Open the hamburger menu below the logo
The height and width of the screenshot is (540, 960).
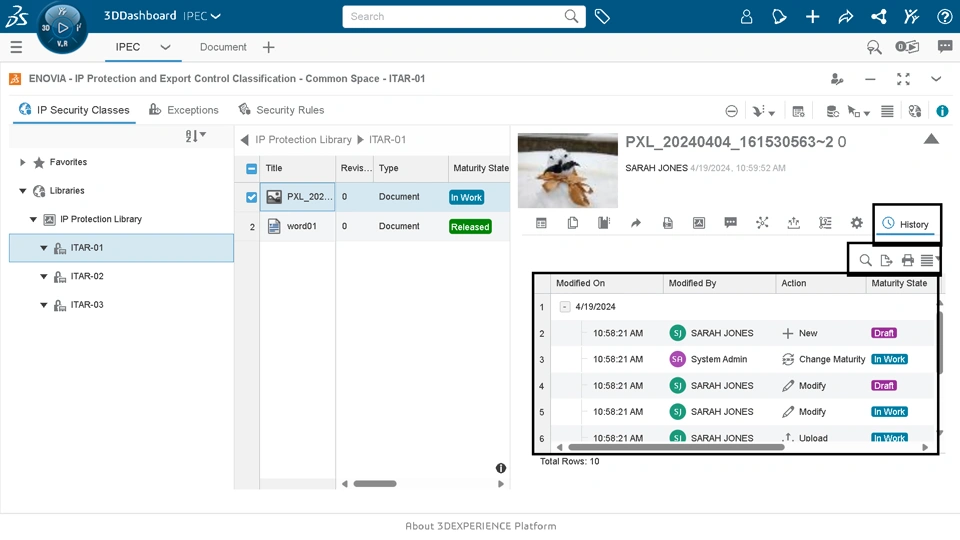(x=16, y=47)
